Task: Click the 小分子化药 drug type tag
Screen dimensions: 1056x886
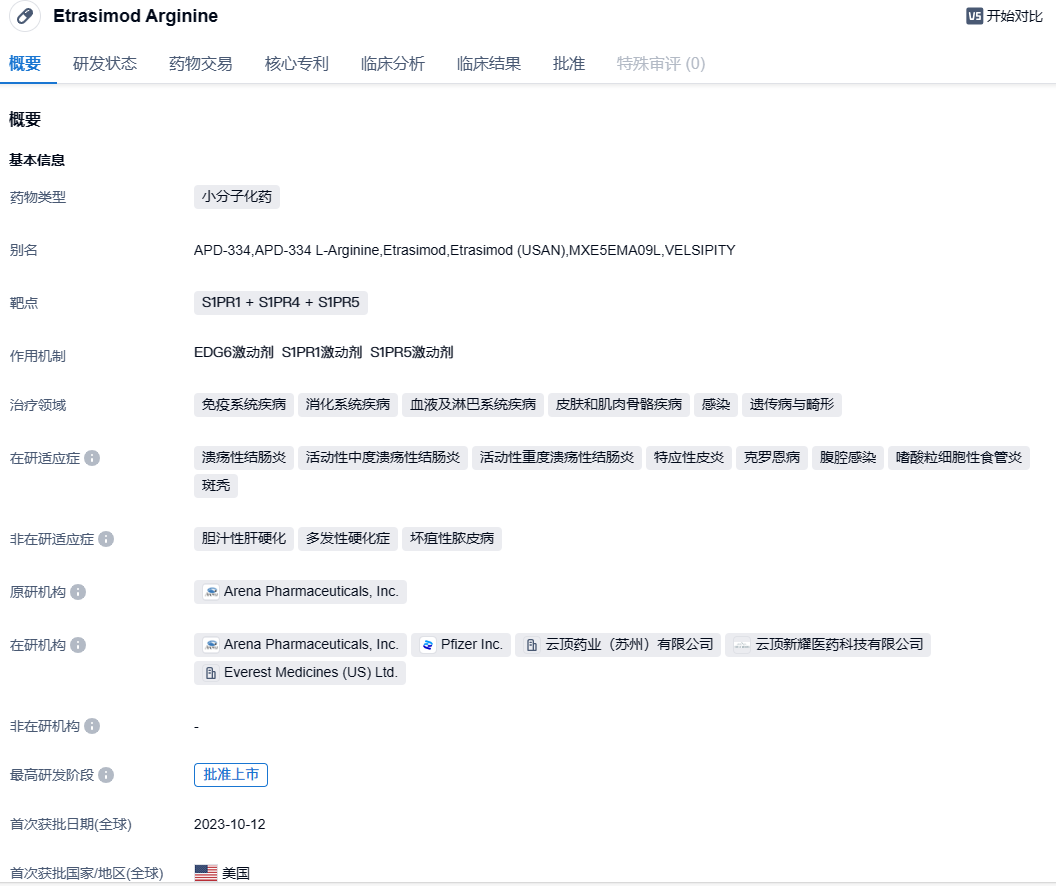Action: pos(237,197)
